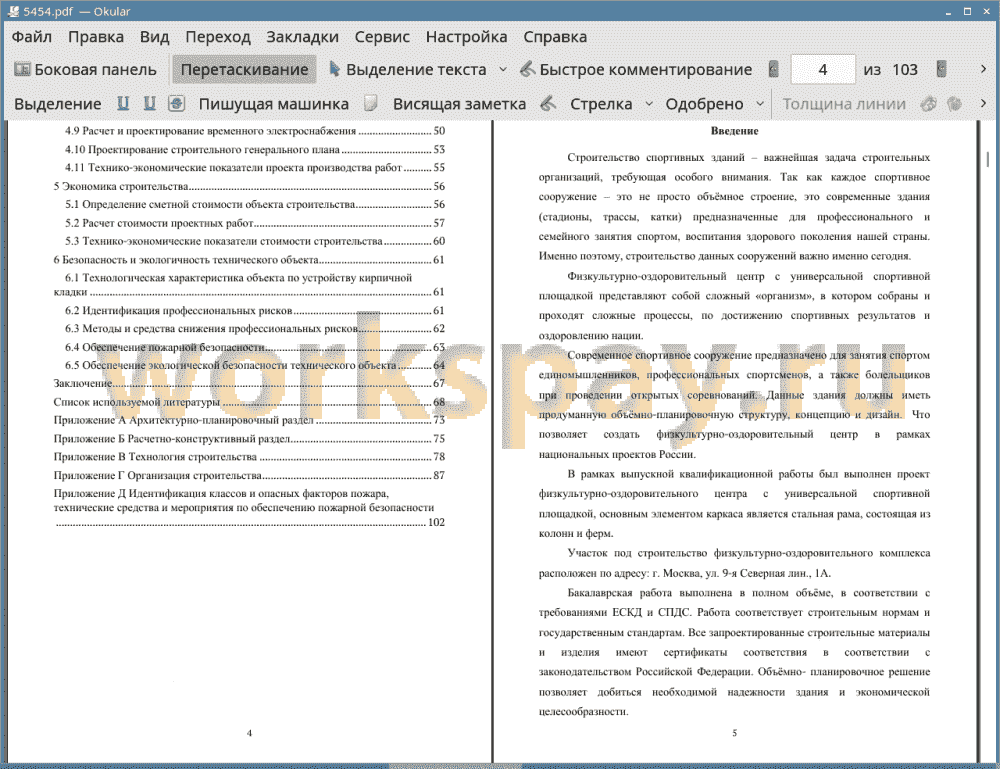Switch to Выделение текста selection mode
The width and height of the screenshot is (1000, 769).
click(408, 70)
